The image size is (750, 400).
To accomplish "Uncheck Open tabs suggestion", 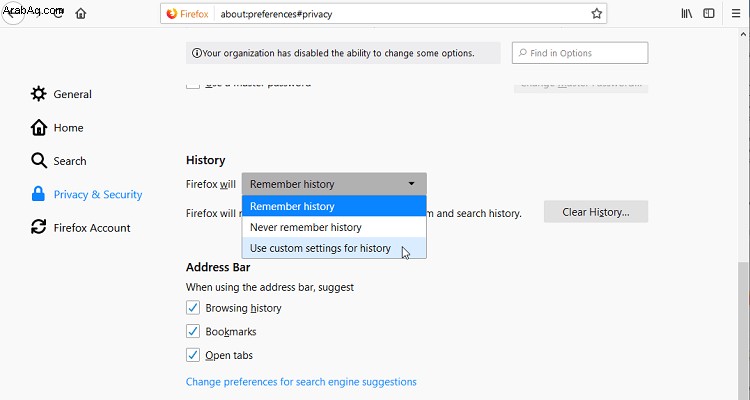I will [193, 355].
